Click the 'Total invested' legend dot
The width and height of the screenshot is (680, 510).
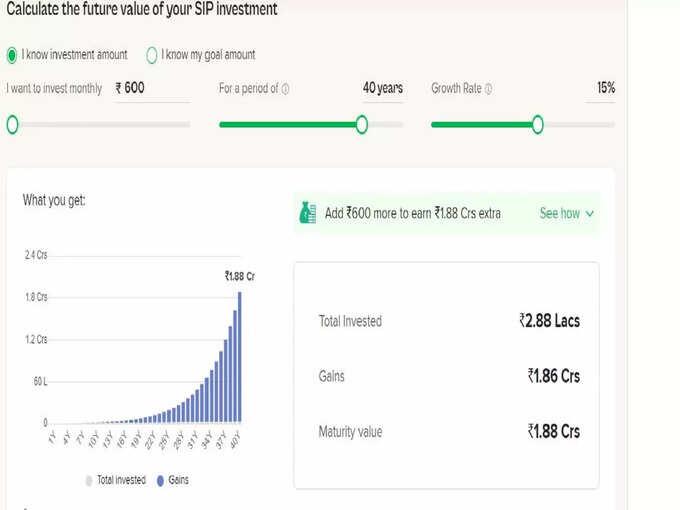(x=91, y=480)
